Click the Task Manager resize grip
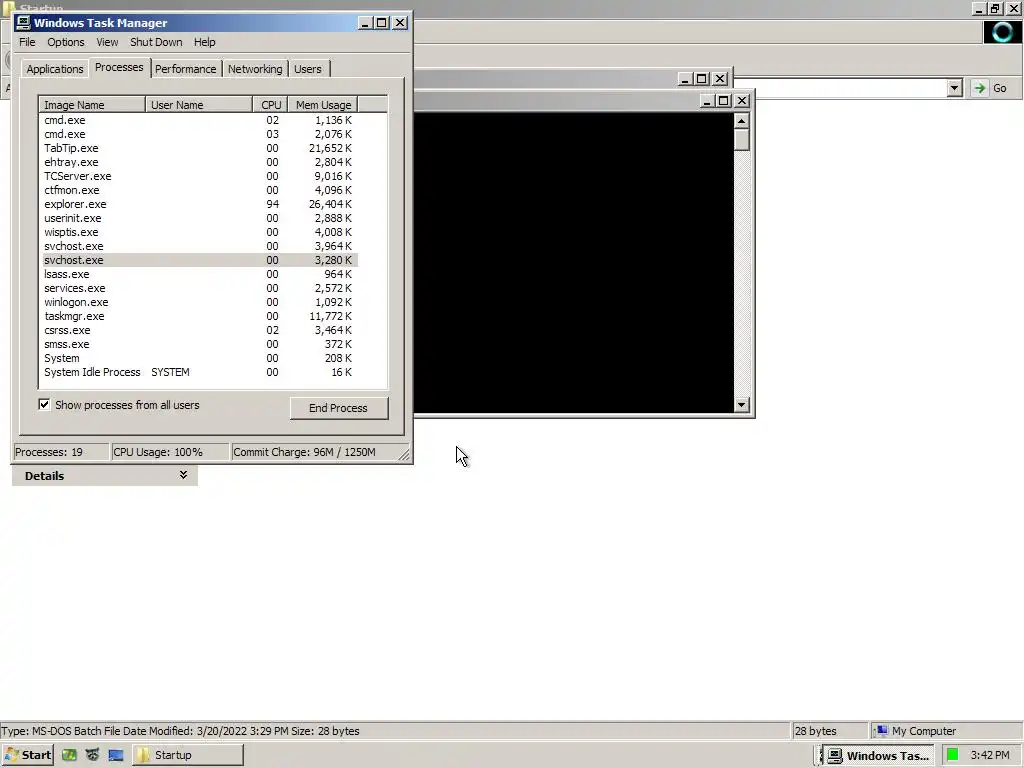The image size is (1024, 768). (404, 455)
